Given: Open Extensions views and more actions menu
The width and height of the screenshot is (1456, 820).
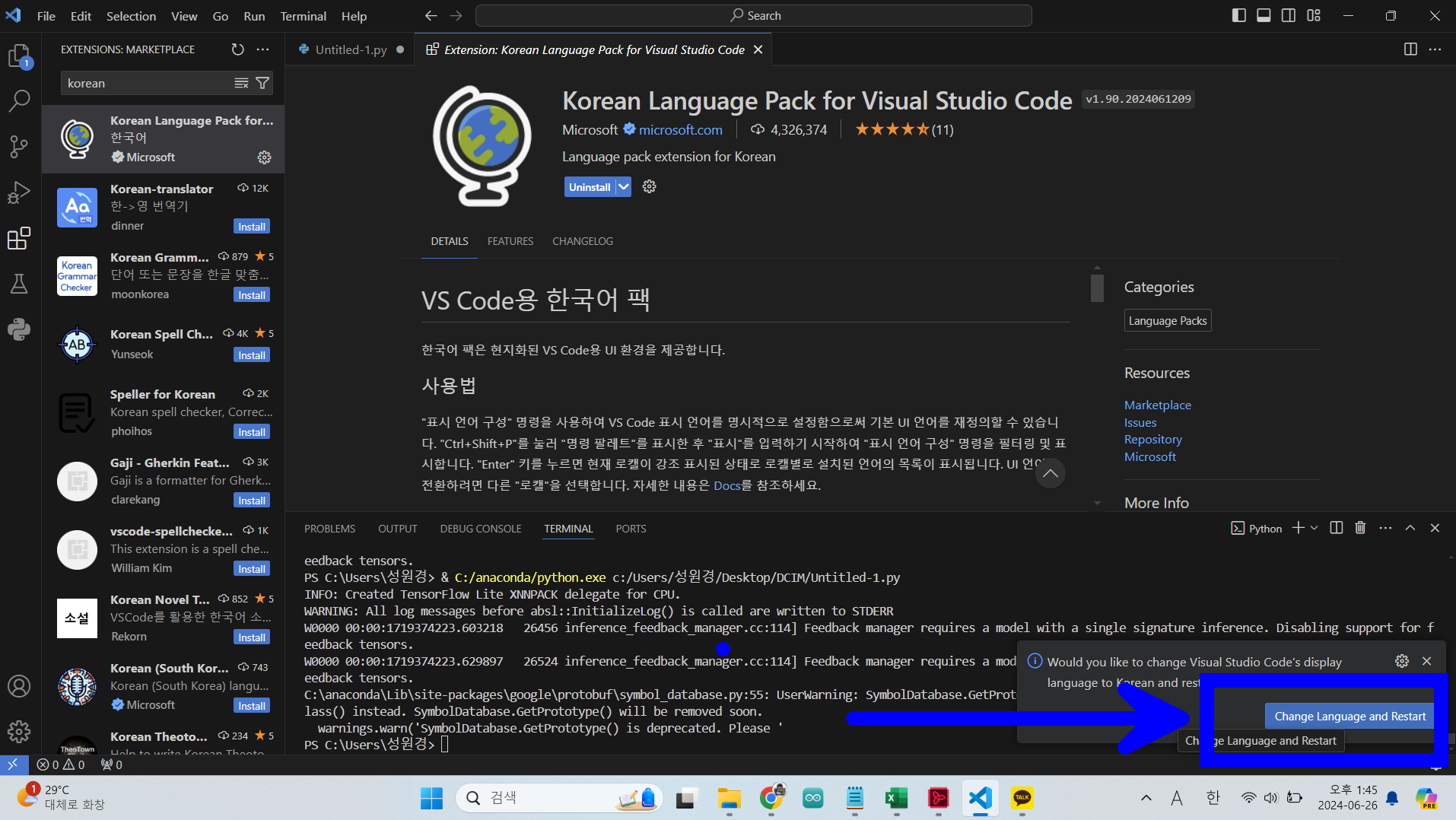Looking at the screenshot, I should pyautogui.click(x=263, y=49).
